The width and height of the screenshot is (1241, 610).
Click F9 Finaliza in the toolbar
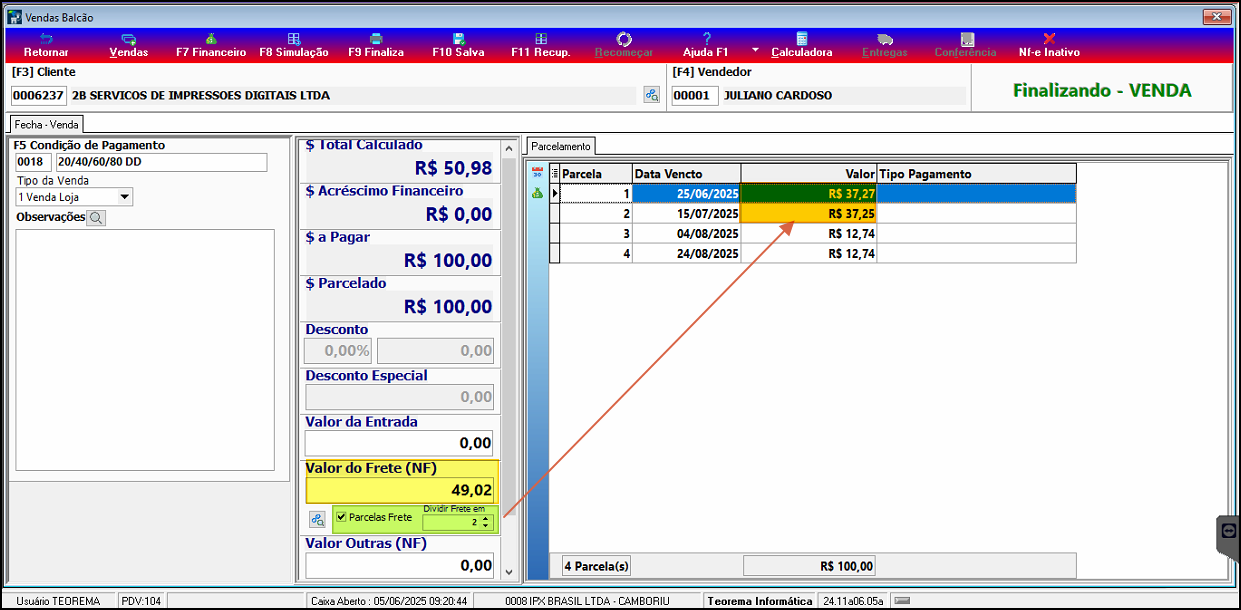pyautogui.click(x=376, y=45)
